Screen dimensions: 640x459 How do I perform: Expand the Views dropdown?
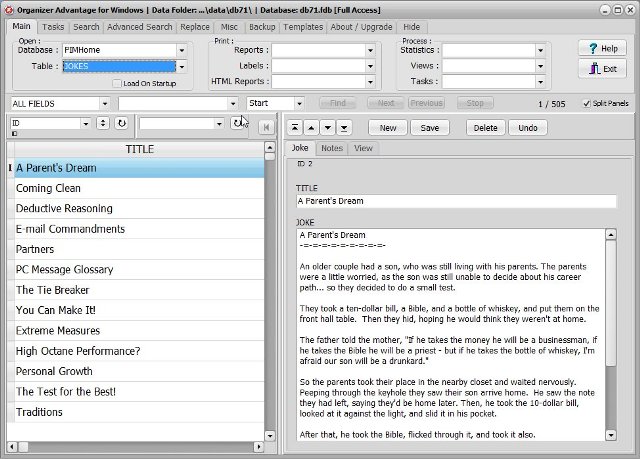pyautogui.click(x=540, y=66)
